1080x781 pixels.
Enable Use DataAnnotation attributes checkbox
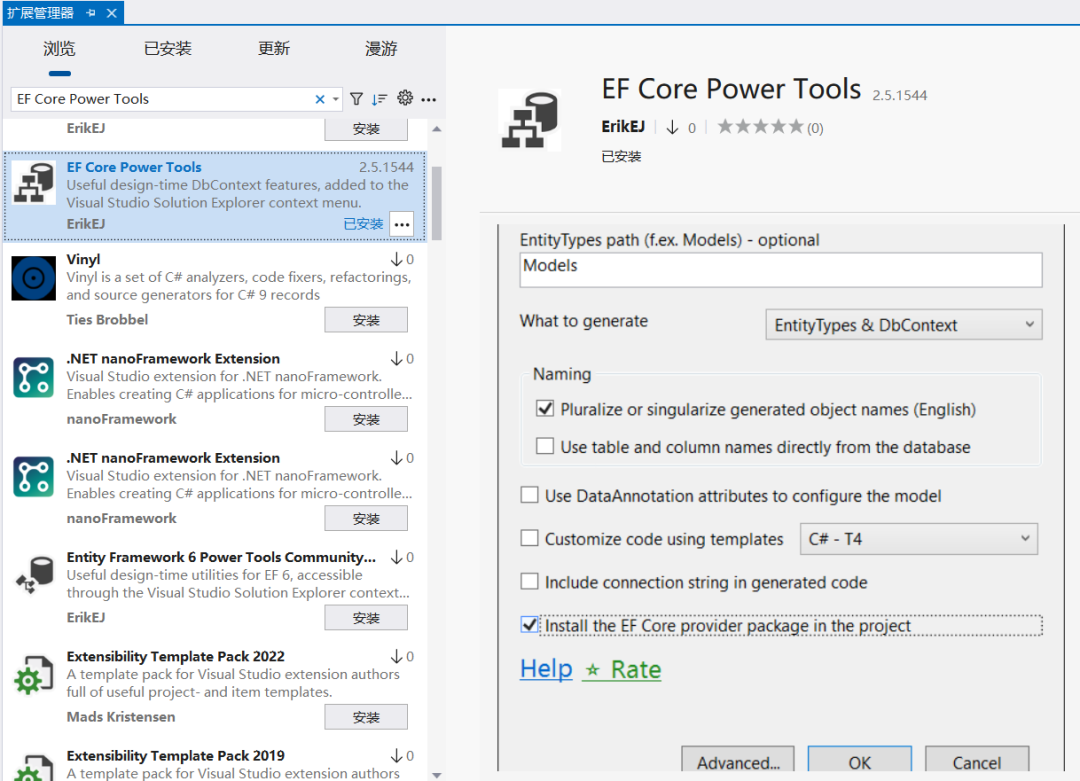click(530, 495)
